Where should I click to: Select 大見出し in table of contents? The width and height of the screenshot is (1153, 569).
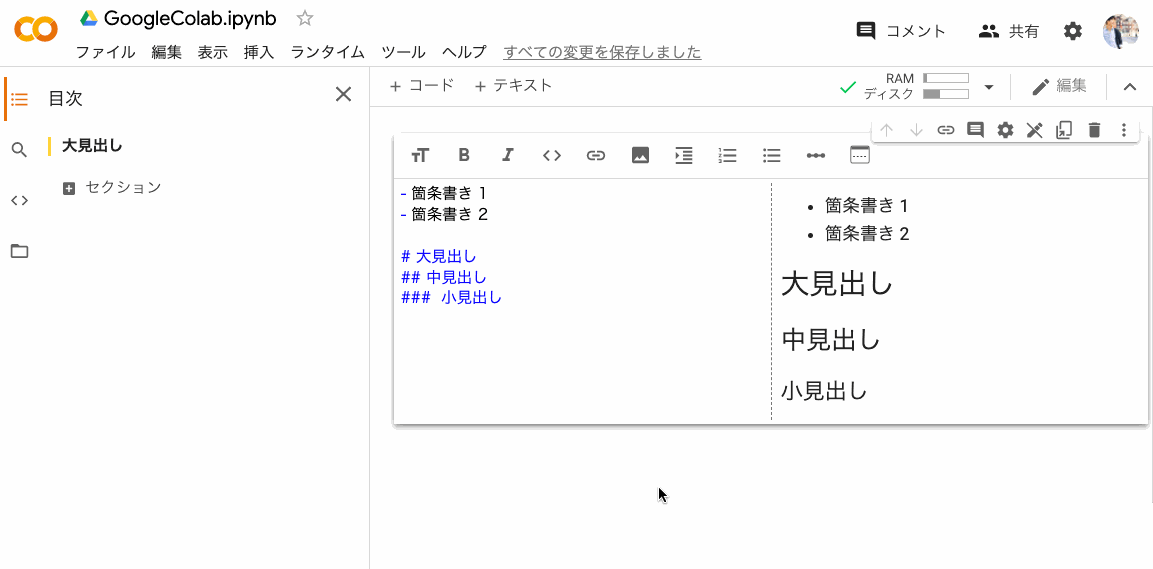click(92, 146)
